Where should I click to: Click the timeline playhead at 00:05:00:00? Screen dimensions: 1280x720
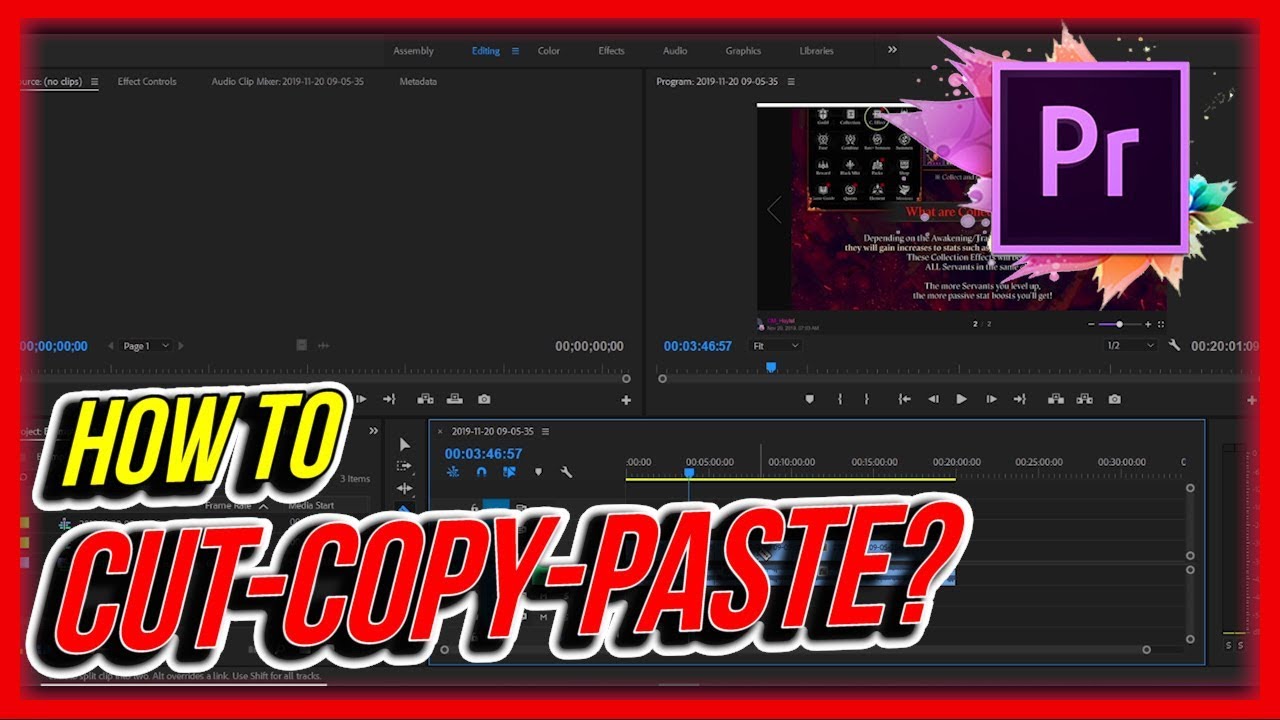coord(689,472)
